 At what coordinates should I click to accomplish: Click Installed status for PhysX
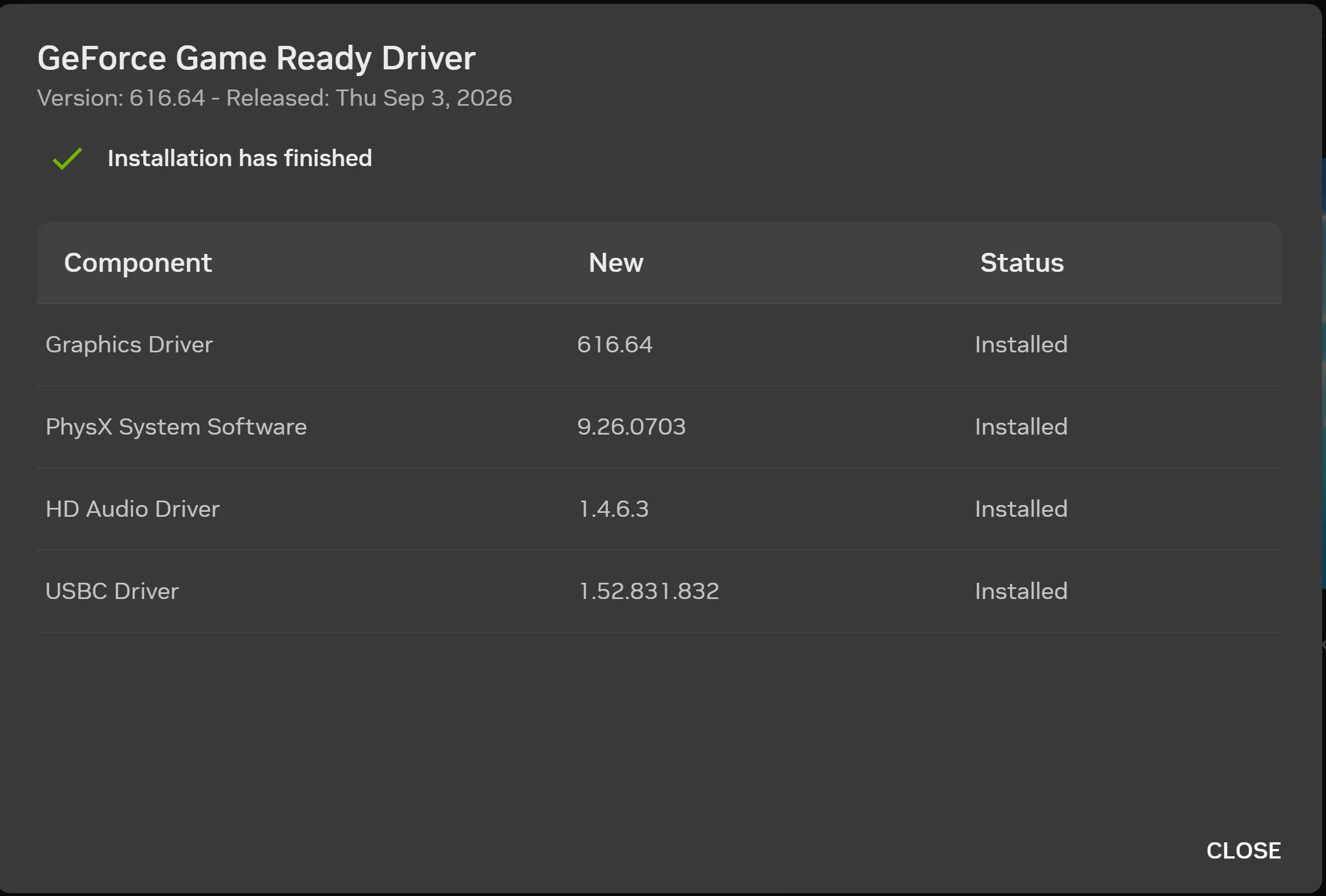click(1021, 427)
